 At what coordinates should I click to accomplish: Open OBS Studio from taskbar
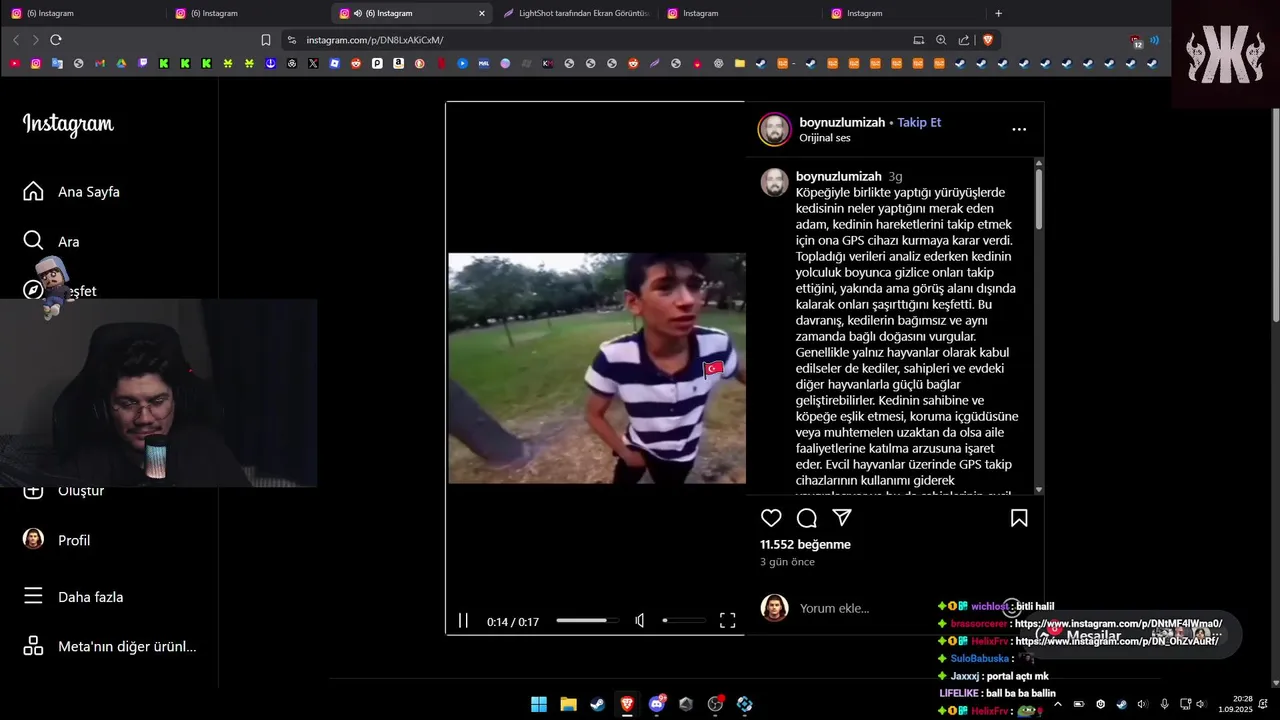coord(716,704)
